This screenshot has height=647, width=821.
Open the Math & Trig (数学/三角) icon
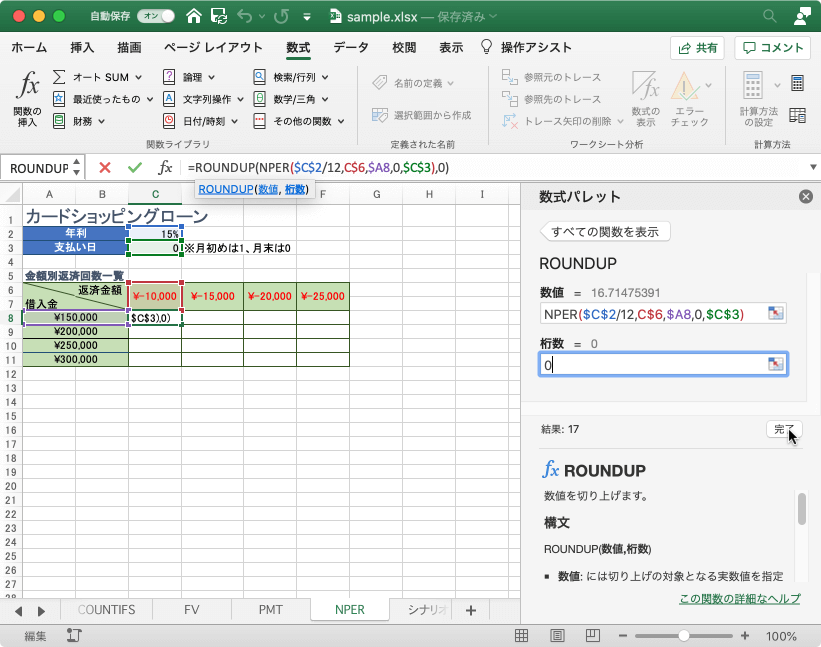point(259,98)
